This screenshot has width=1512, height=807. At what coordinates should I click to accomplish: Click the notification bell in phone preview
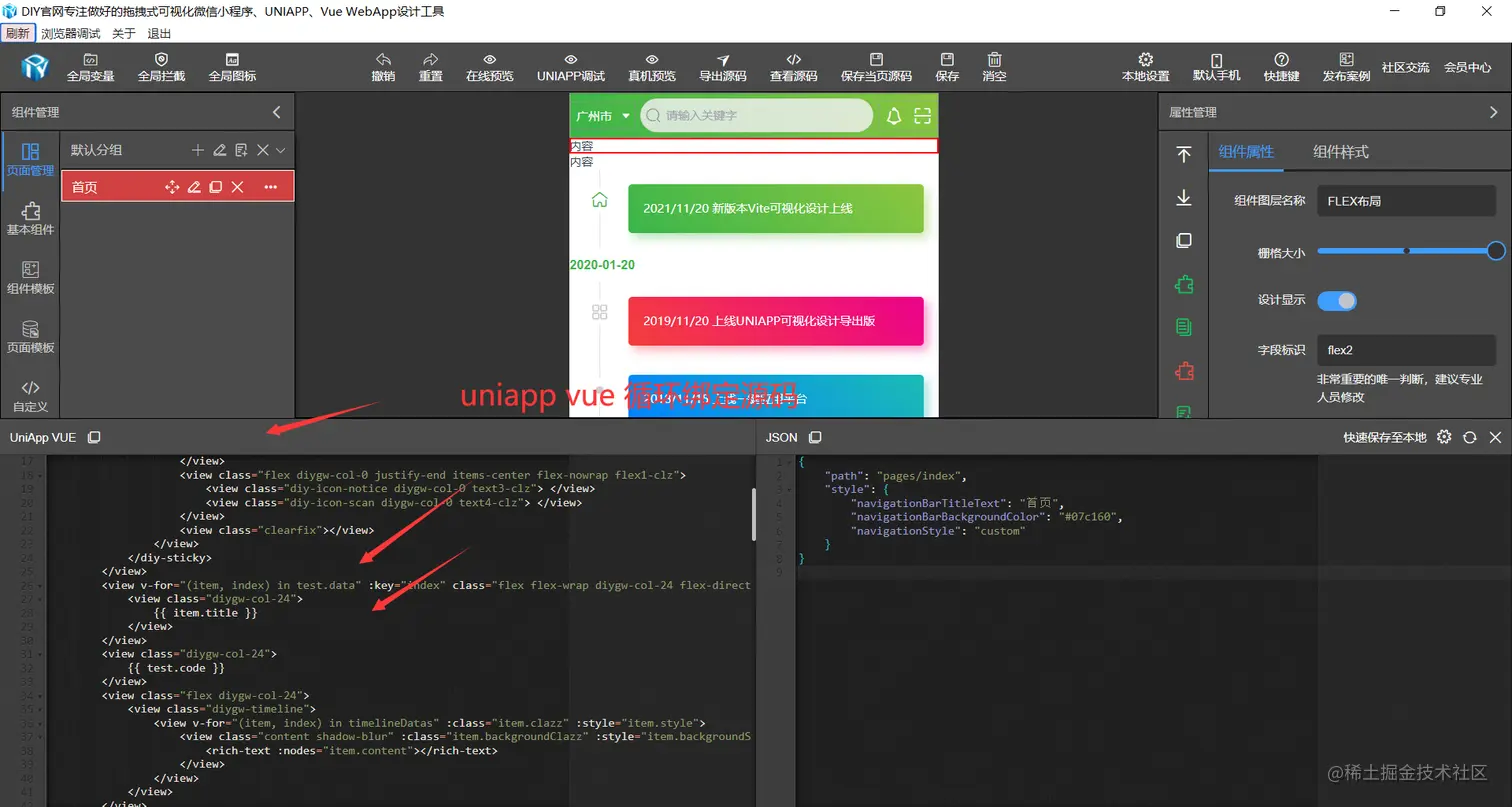[x=894, y=116]
